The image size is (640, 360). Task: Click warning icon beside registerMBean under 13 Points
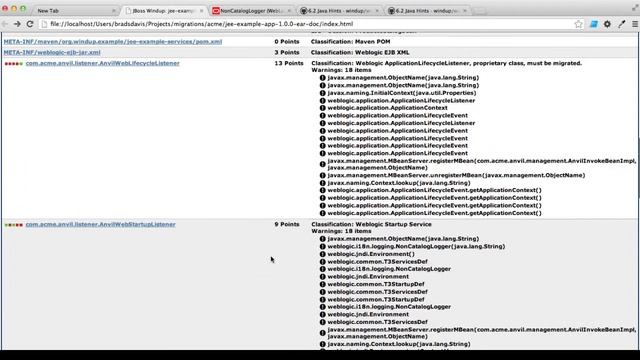click(x=322, y=164)
